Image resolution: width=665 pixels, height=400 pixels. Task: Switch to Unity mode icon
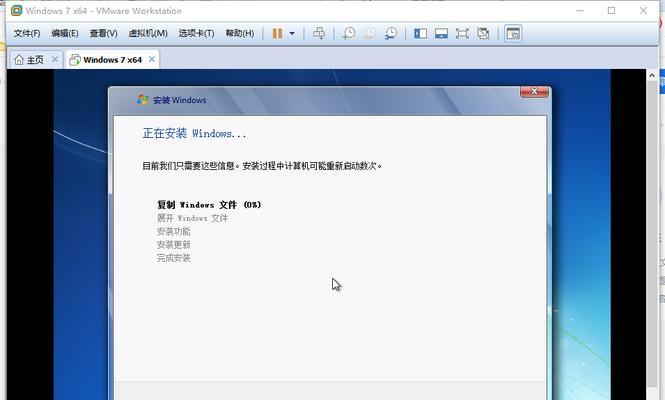click(x=483, y=33)
